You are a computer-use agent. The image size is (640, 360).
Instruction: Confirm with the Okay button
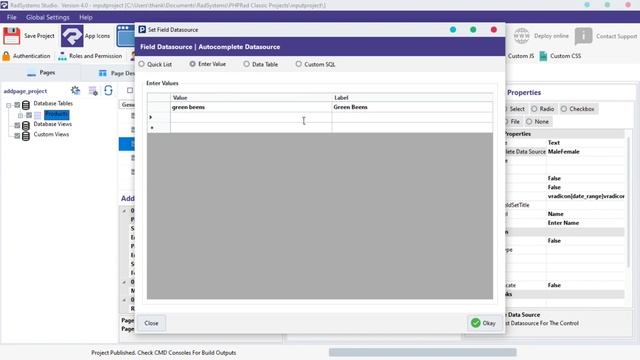tap(484, 323)
